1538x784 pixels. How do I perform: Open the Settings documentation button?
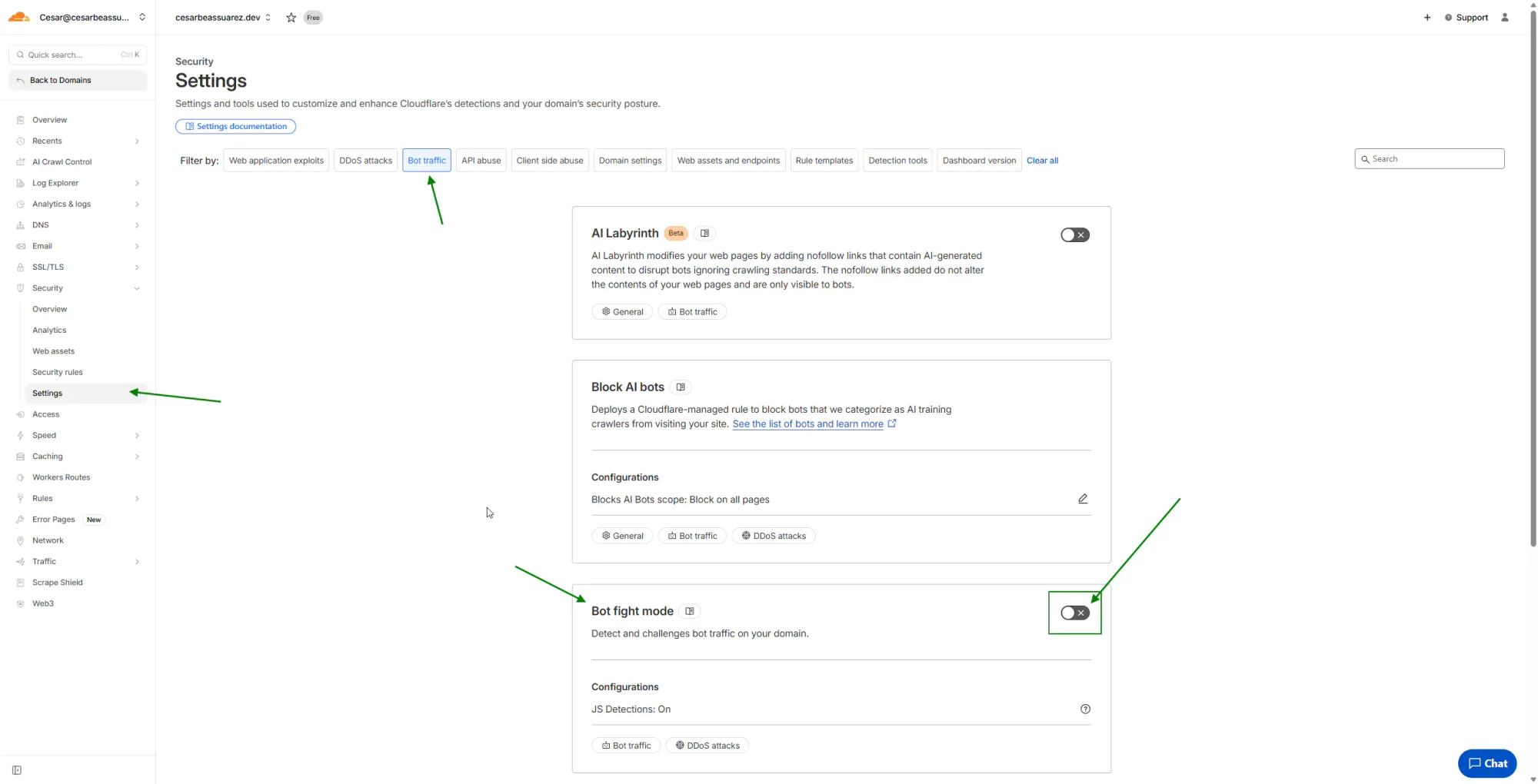click(235, 126)
